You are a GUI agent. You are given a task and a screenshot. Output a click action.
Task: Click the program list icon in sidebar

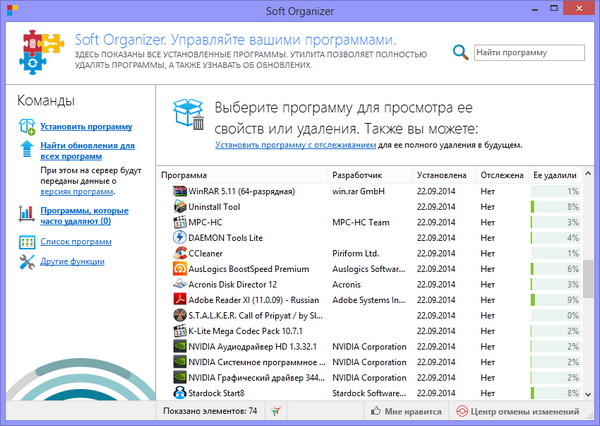[25, 241]
